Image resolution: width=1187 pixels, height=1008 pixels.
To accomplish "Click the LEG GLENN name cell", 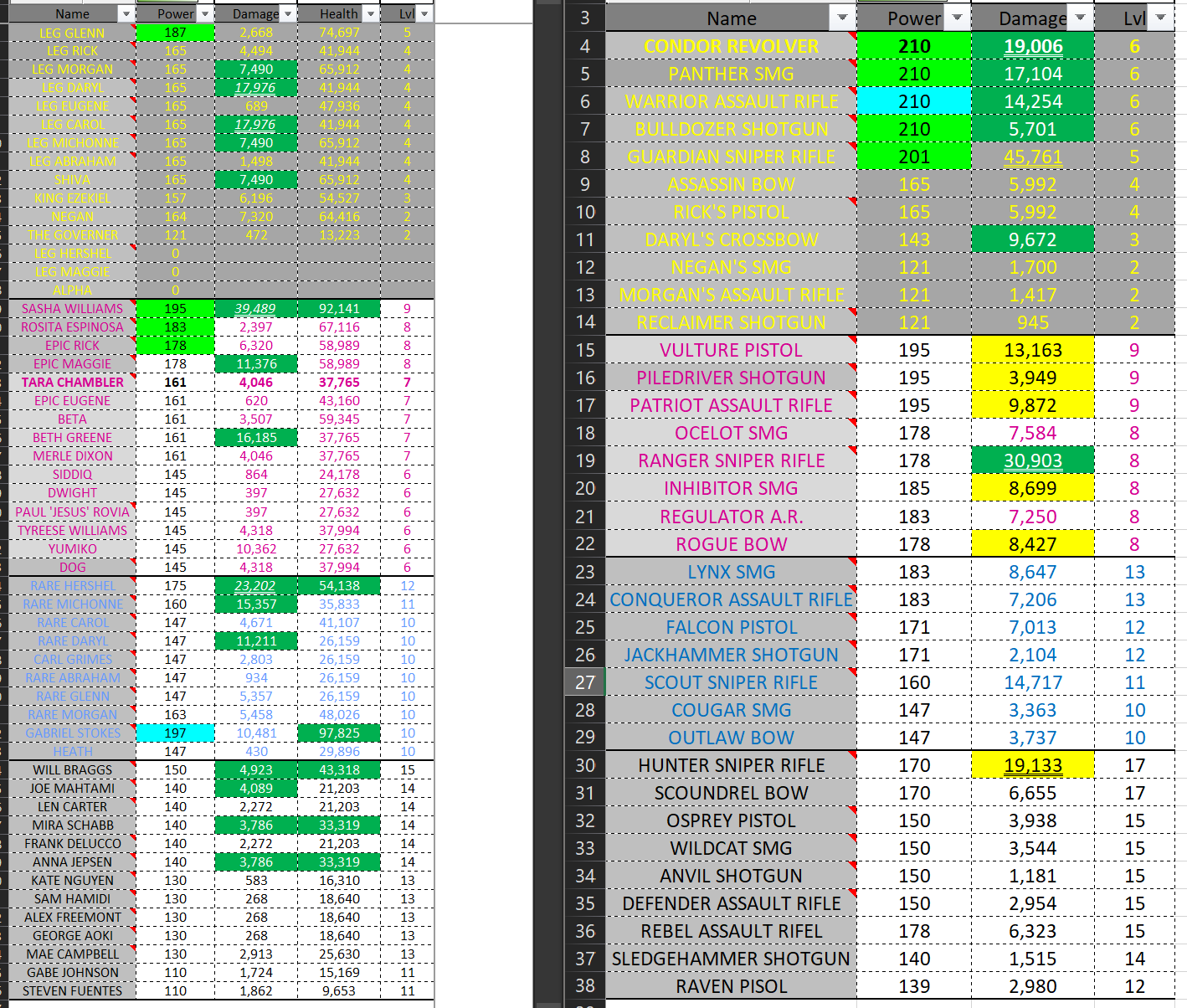I will (x=72, y=33).
